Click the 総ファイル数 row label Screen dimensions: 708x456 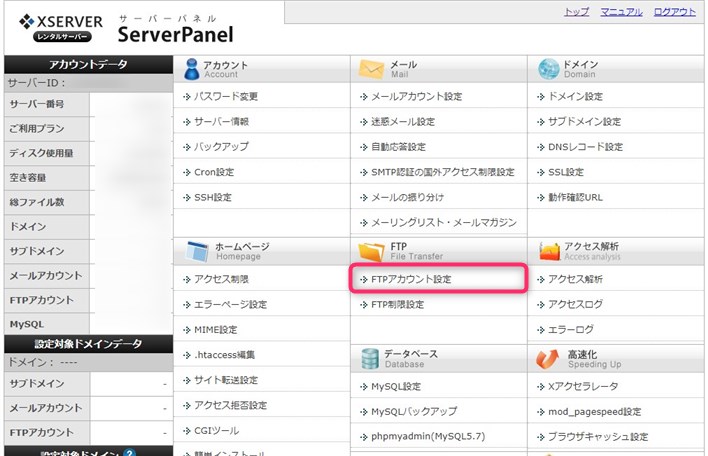tap(37, 202)
